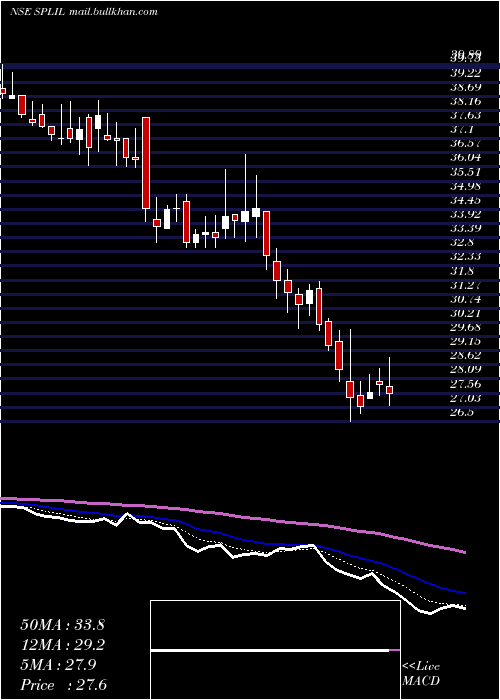Click the <<Live label
500x700 pixels.
(421, 667)
